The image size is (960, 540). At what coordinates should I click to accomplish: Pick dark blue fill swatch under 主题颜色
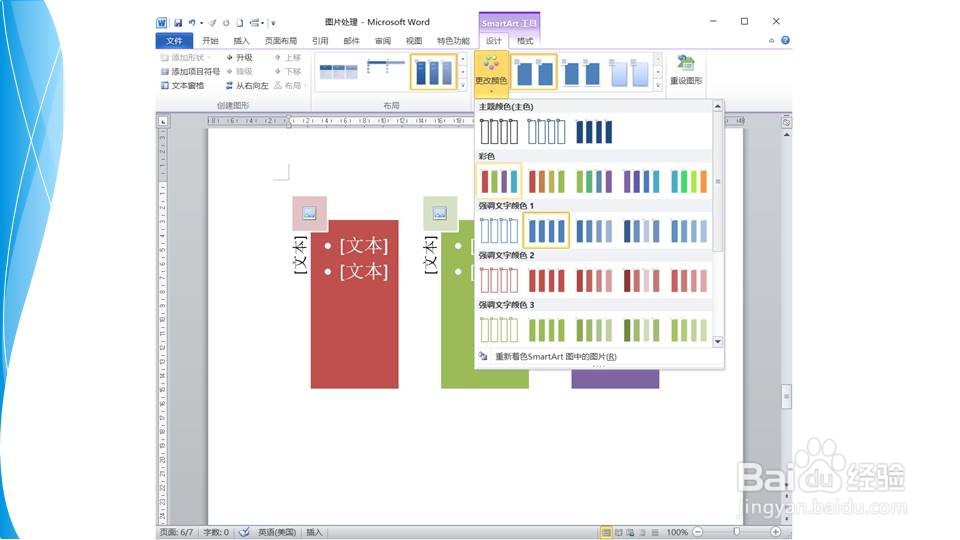[x=594, y=131]
